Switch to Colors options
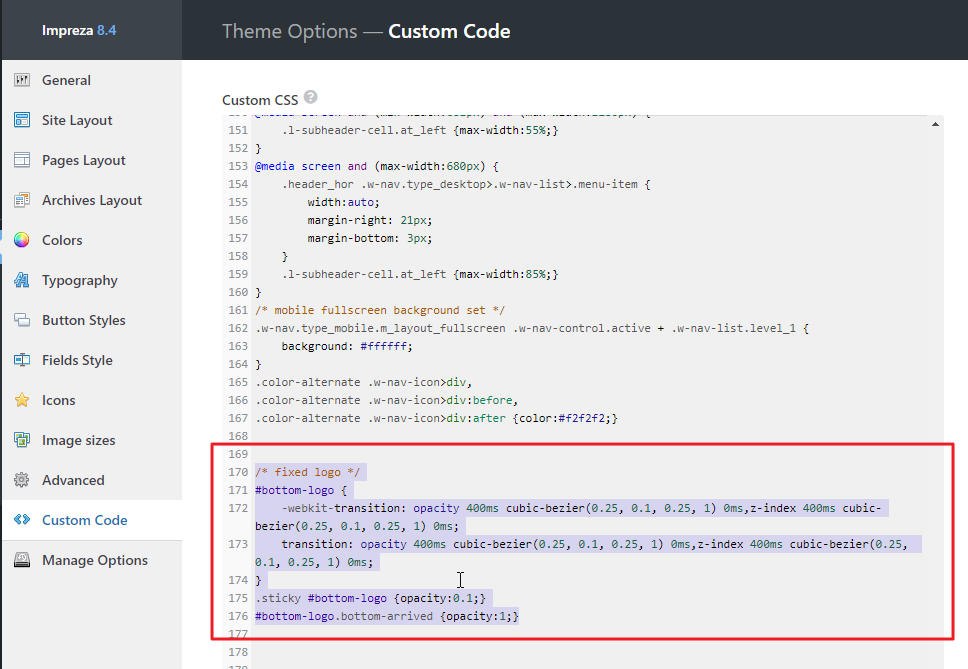Viewport: 968px width, 669px height. pyautogui.click(x=92, y=240)
